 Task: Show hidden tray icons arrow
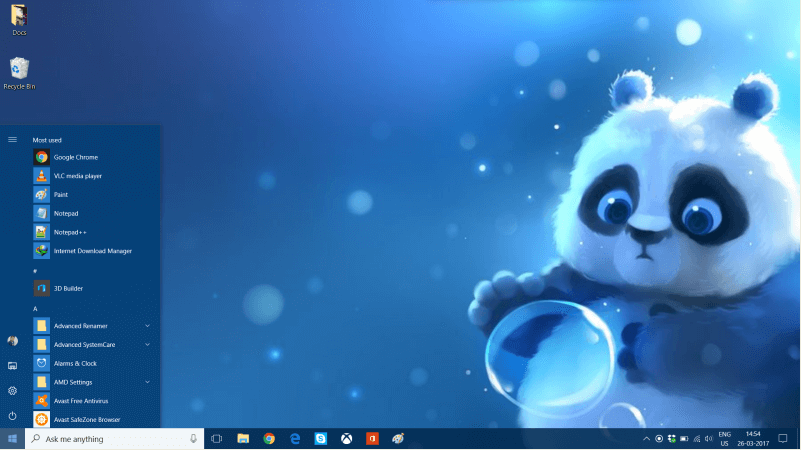(x=646, y=439)
